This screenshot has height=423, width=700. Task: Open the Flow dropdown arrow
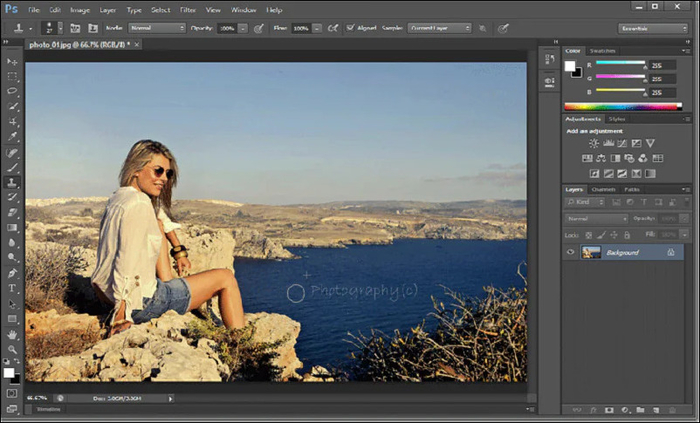point(317,29)
